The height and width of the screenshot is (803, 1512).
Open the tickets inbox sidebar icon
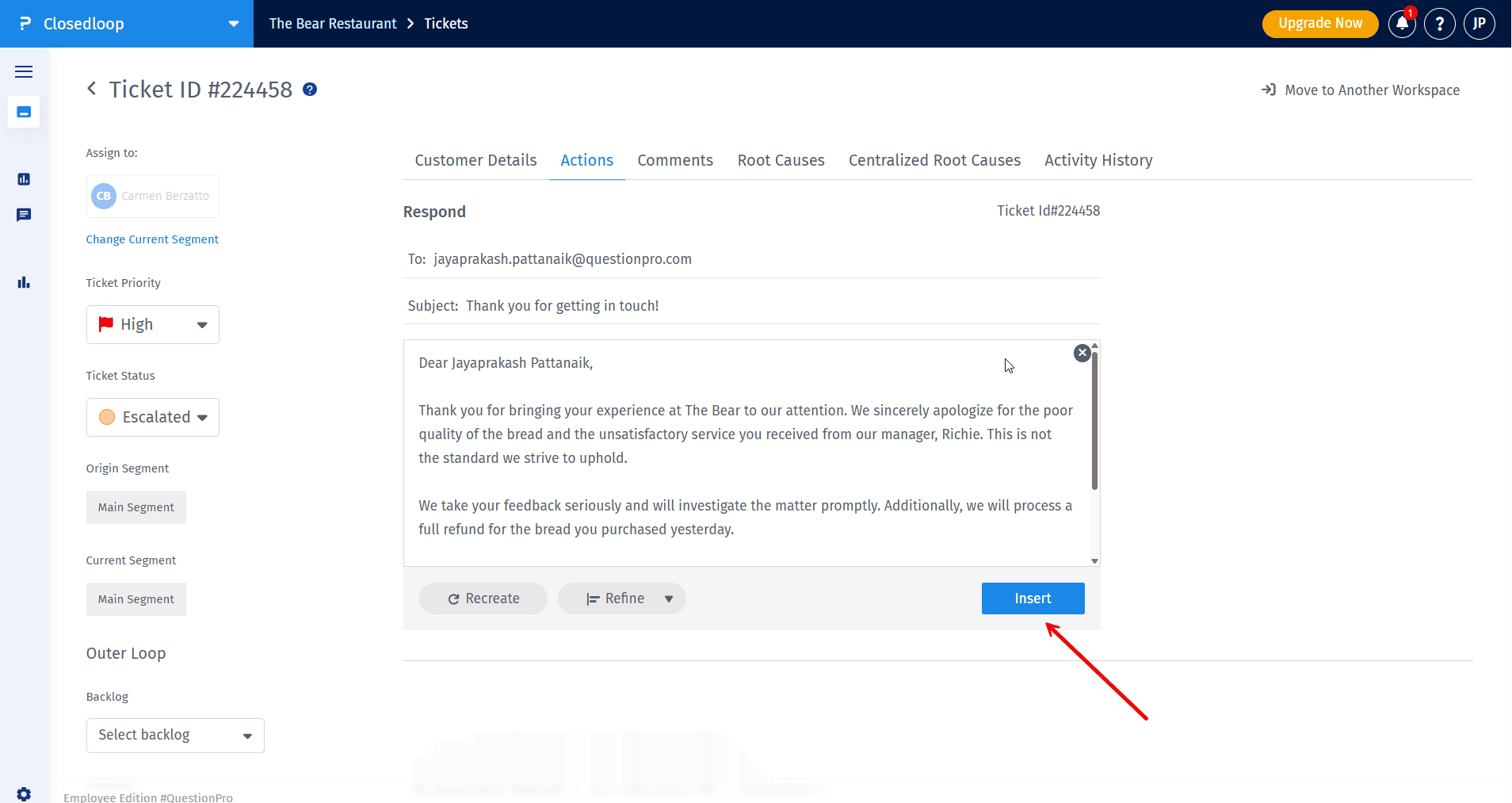[x=24, y=112]
